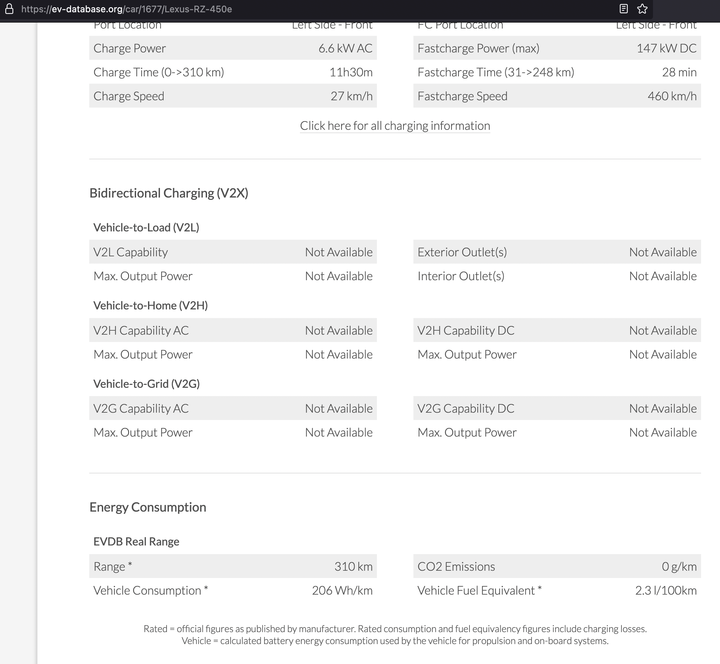Select 'Not Available' for Interior Outlet(s)

(x=663, y=276)
